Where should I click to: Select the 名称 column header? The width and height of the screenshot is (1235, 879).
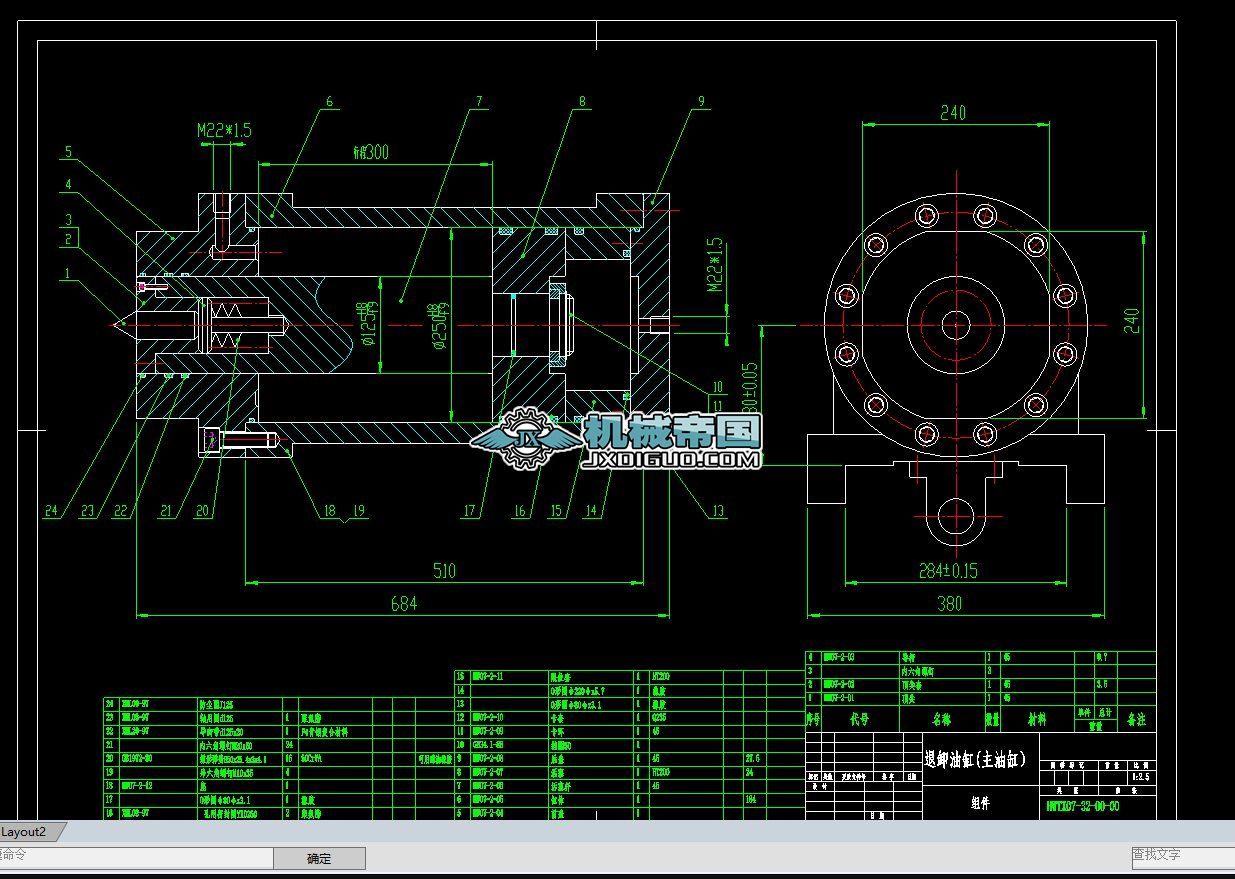[x=942, y=719]
